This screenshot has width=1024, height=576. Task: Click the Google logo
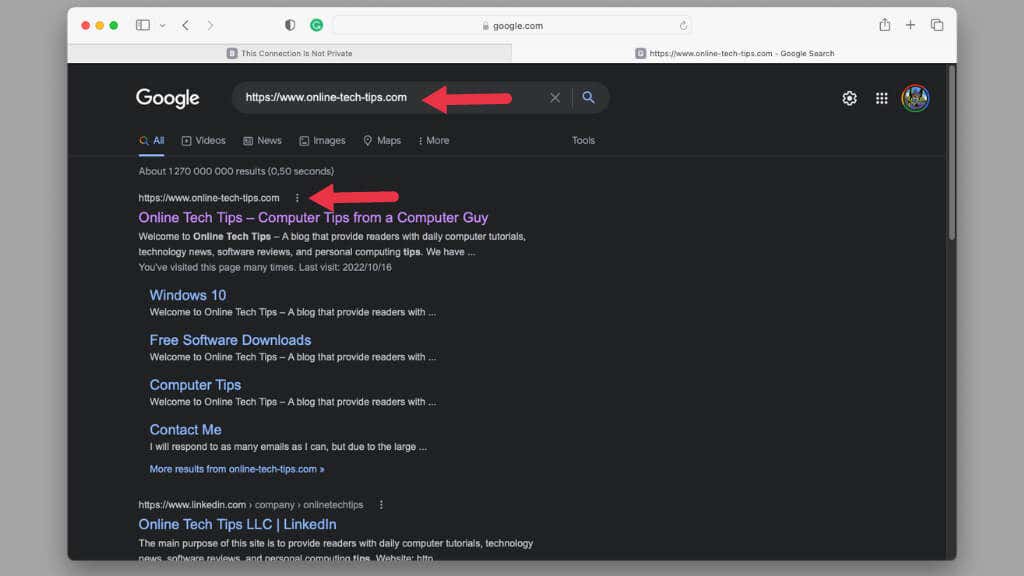[168, 98]
